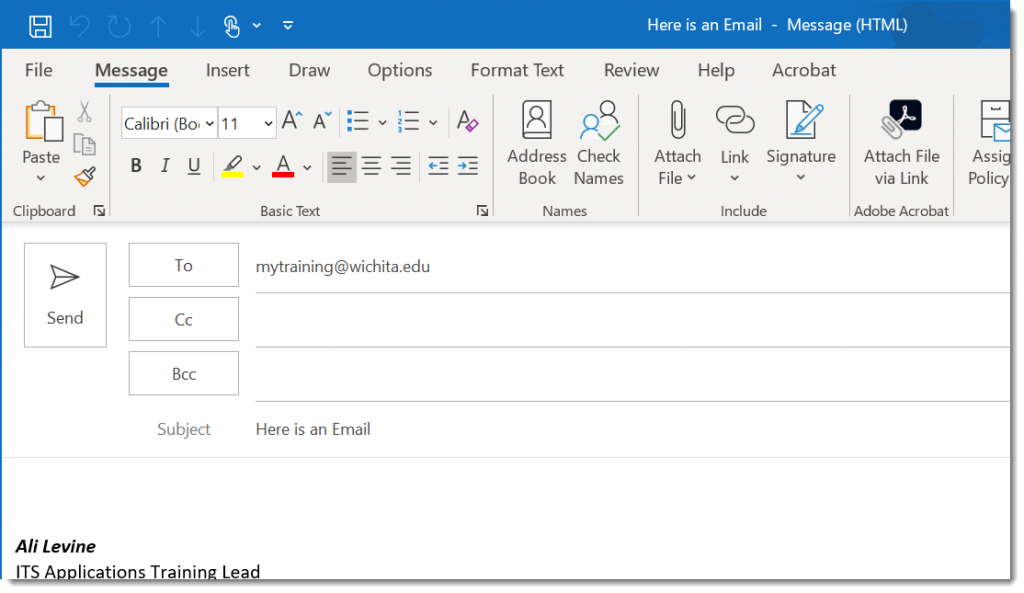Open the Acrobat ribbon tab

tap(803, 70)
